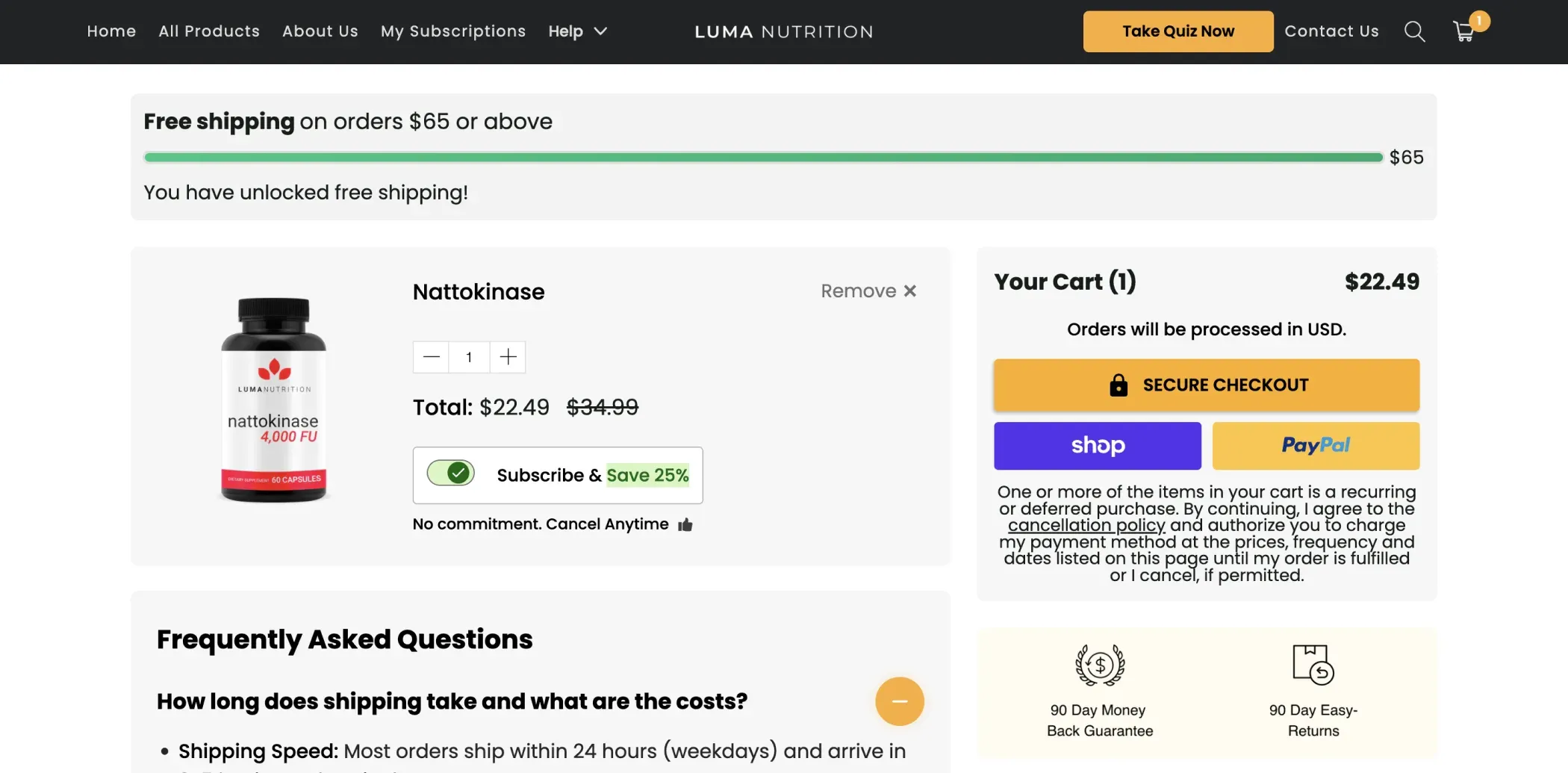Click the minus quantity button
The width and height of the screenshot is (1568, 773).
pos(432,357)
